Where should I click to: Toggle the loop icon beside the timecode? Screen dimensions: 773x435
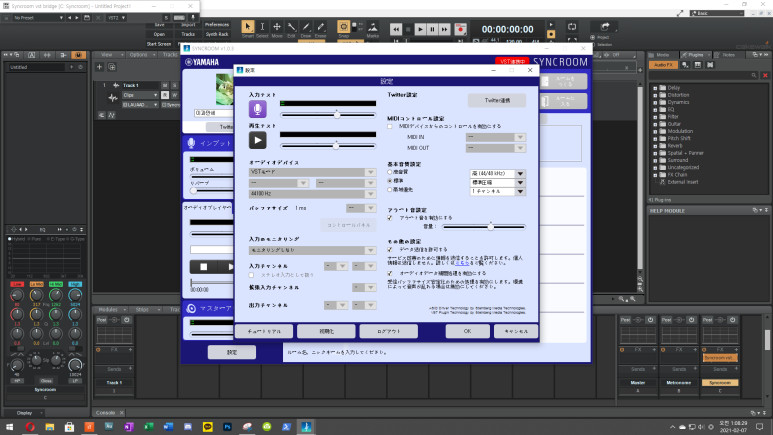pyautogui.click(x=572, y=27)
